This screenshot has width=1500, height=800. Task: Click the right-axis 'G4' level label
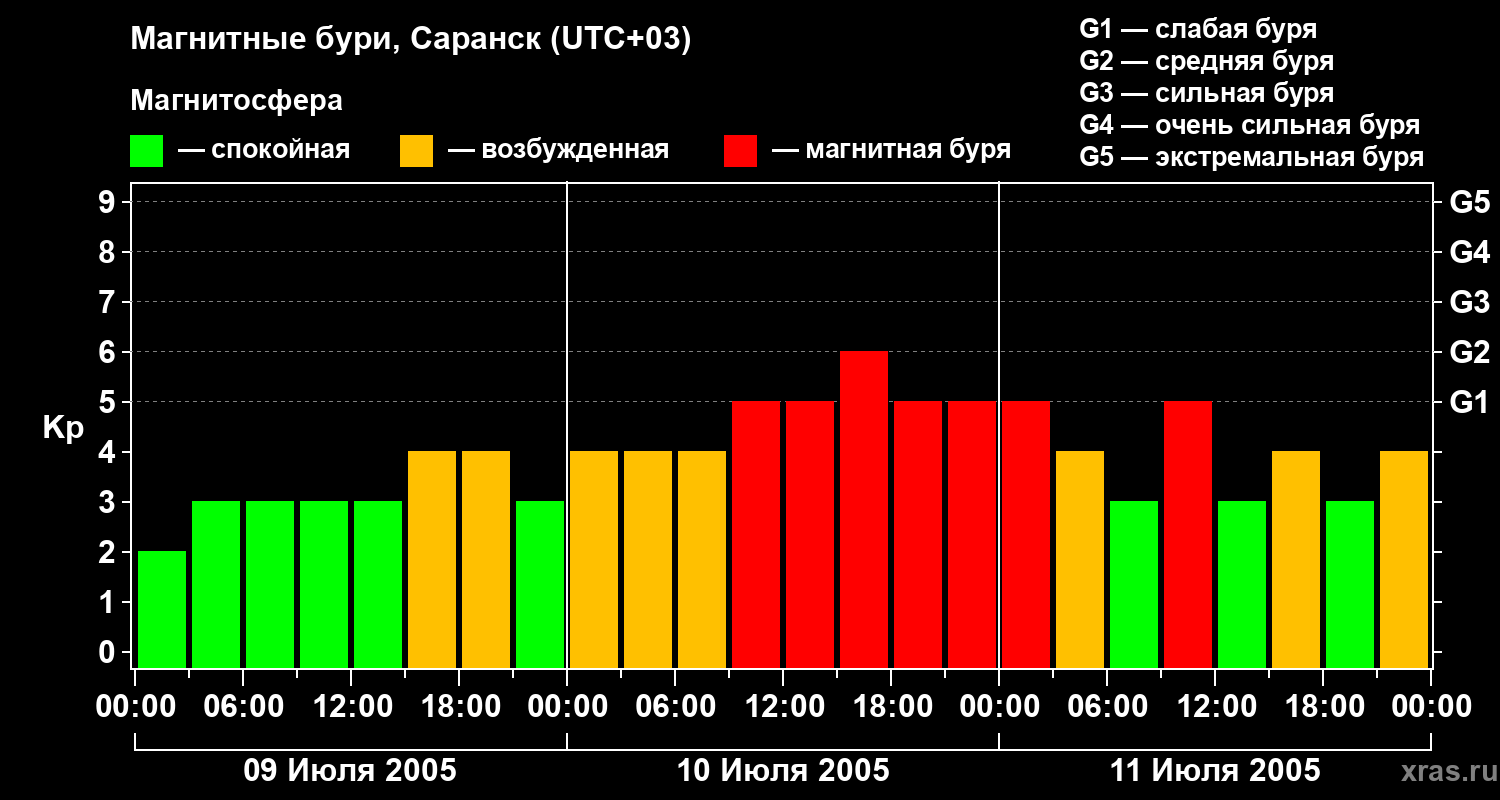click(x=1470, y=252)
